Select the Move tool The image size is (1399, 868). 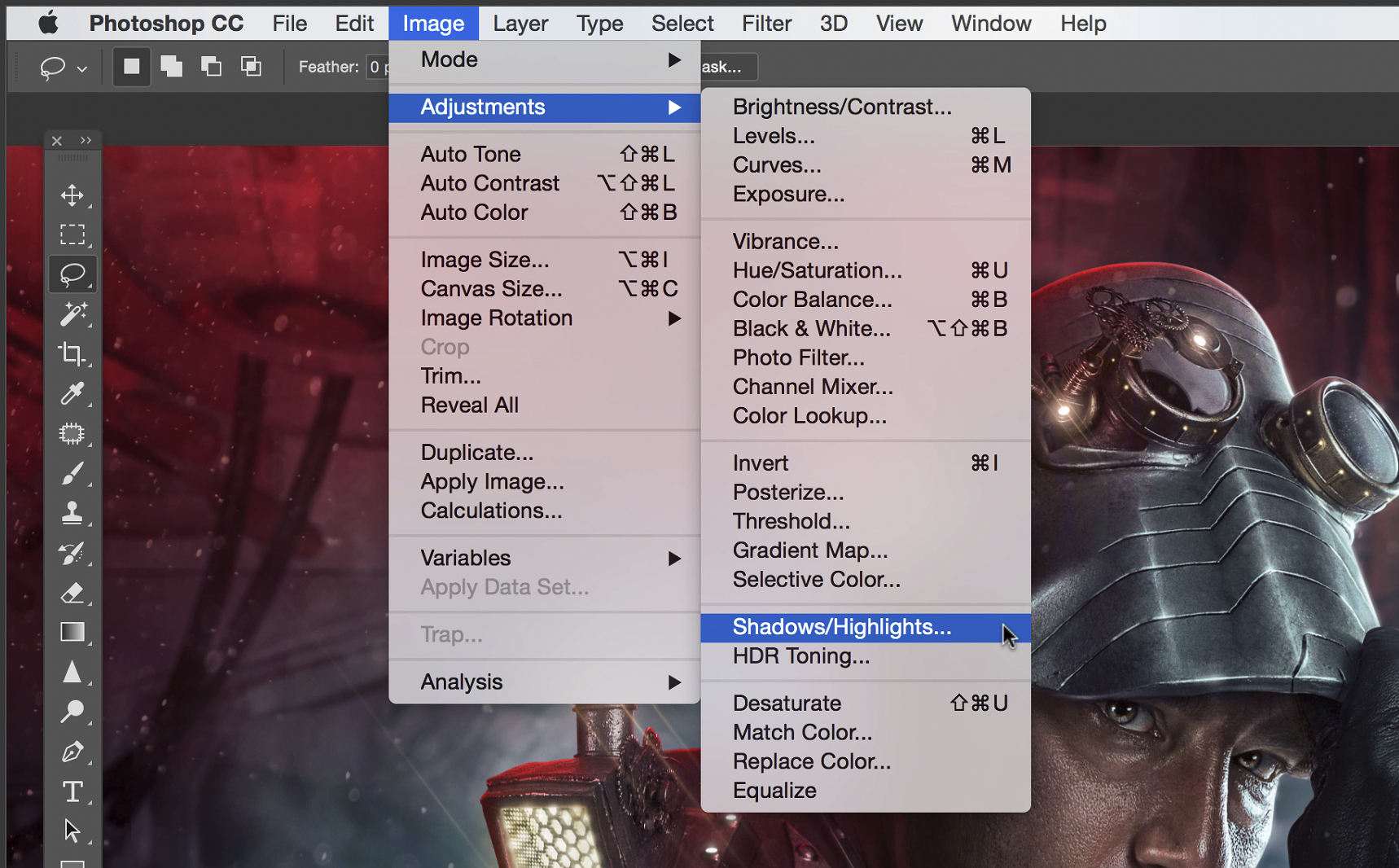72,195
